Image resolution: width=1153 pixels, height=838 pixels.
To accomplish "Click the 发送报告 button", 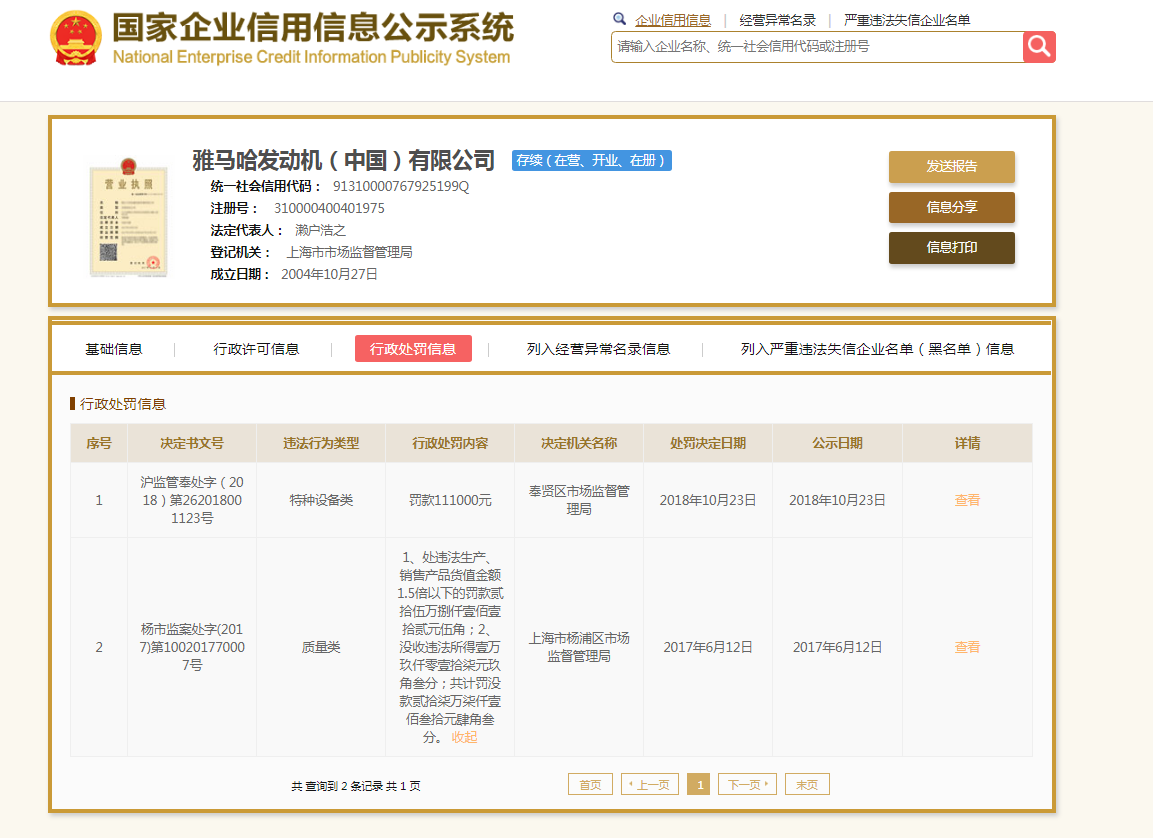I will coord(952,166).
